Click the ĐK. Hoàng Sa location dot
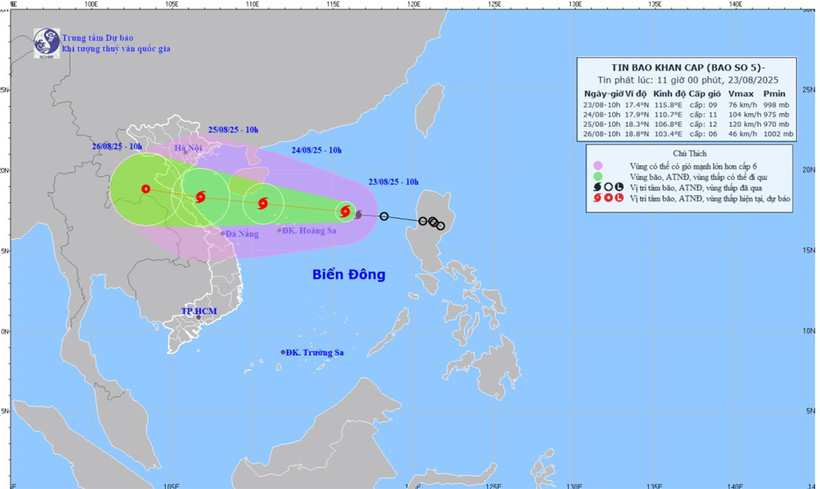 pos(279,230)
